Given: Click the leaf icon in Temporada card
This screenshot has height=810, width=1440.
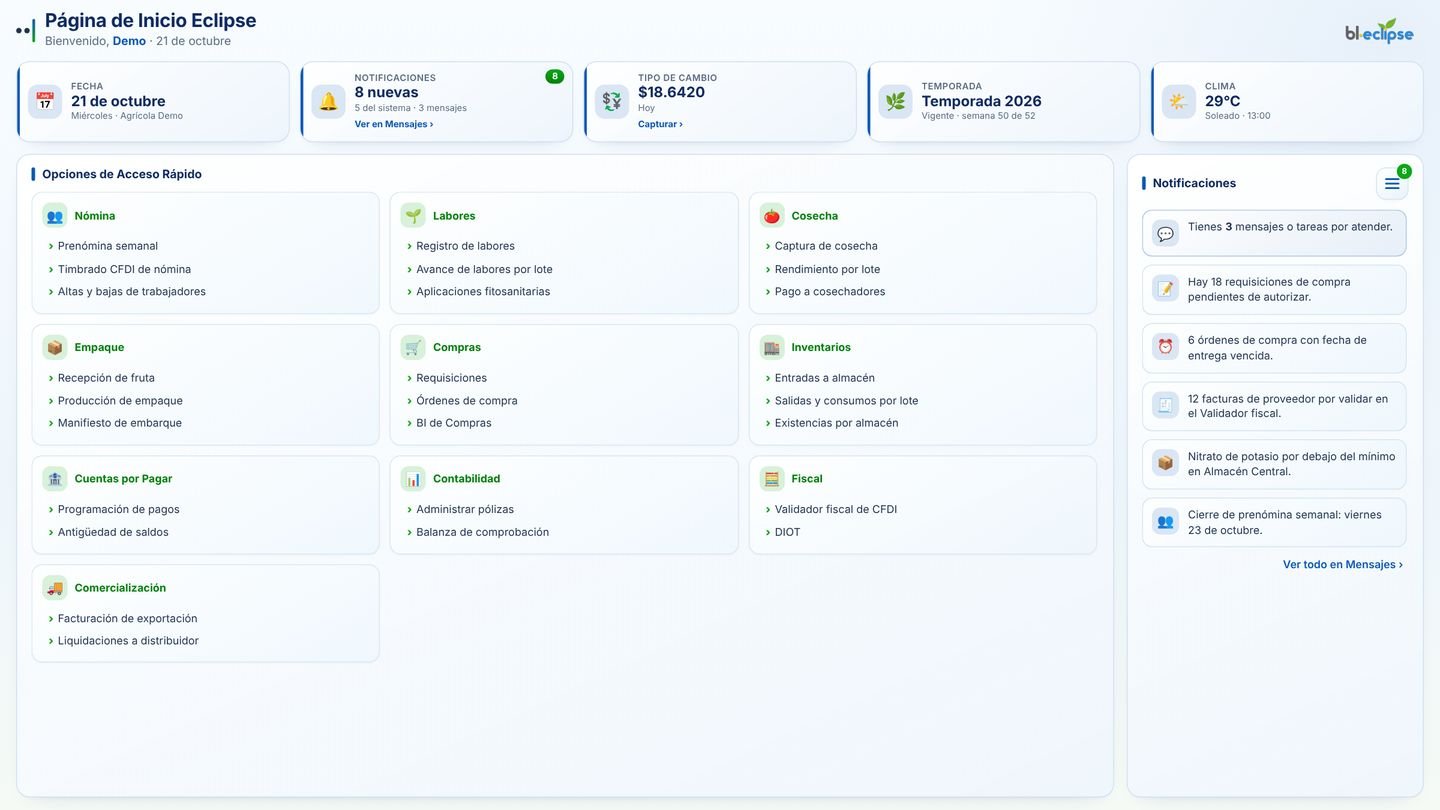Looking at the screenshot, I should (x=895, y=101).
